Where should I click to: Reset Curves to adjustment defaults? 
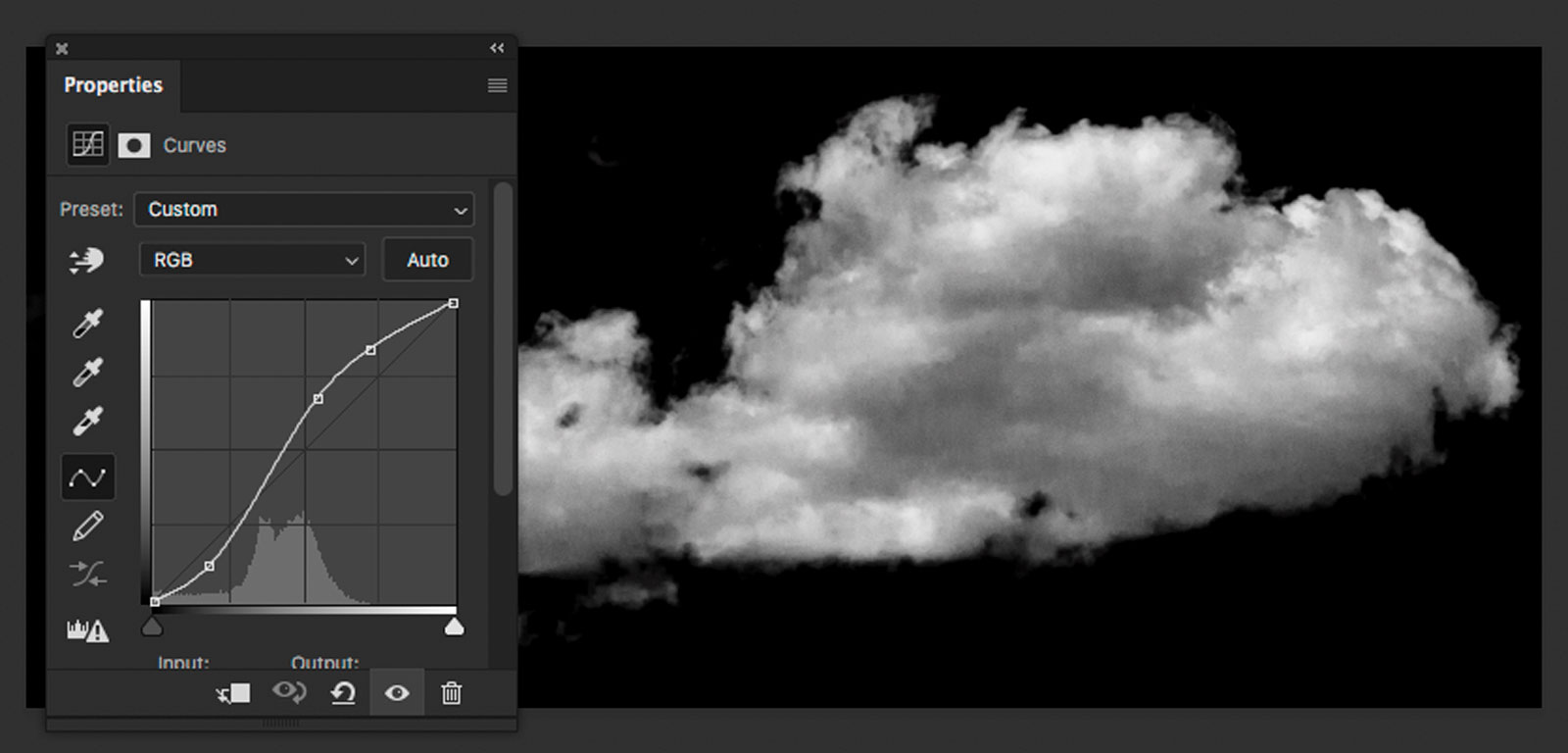pyautogui.click(x=343, y=693)
